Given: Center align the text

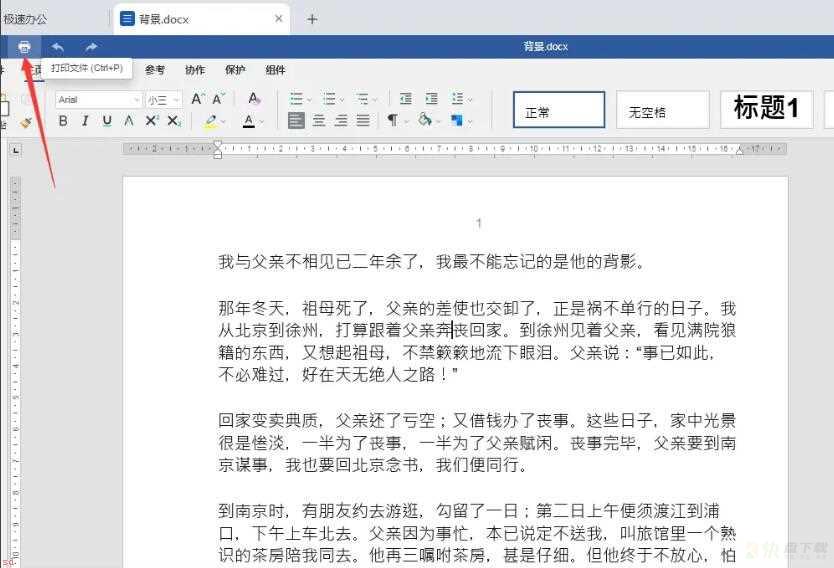Looking at the screenshot, I should click(x=319, y=121).
